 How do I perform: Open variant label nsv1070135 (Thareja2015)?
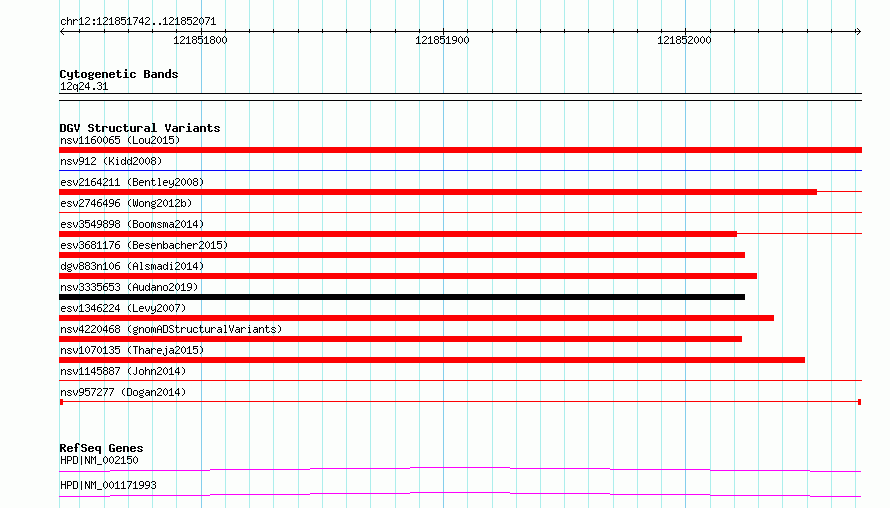(x=132, y=350)
